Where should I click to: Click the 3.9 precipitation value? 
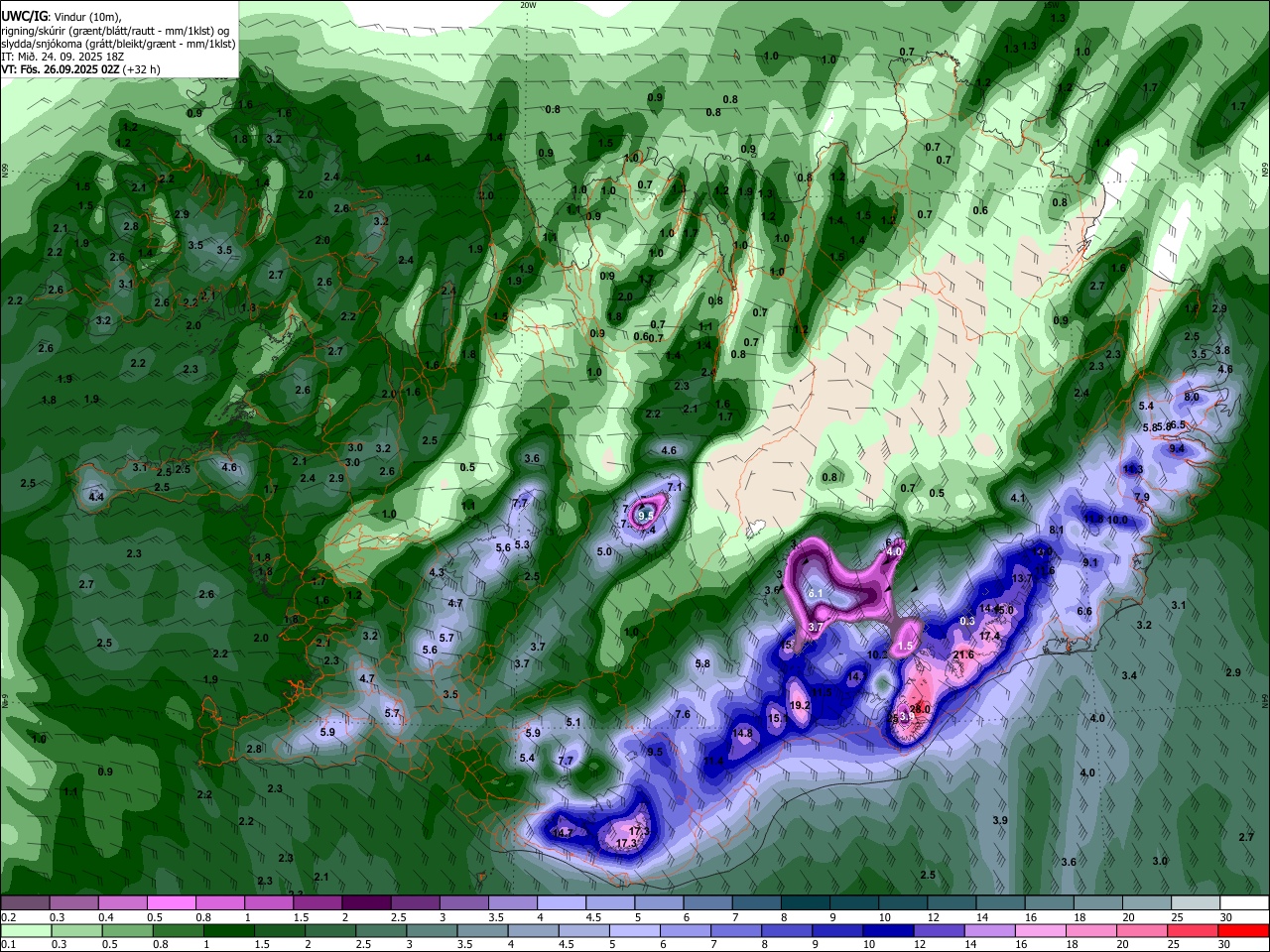coord(1000,820)
